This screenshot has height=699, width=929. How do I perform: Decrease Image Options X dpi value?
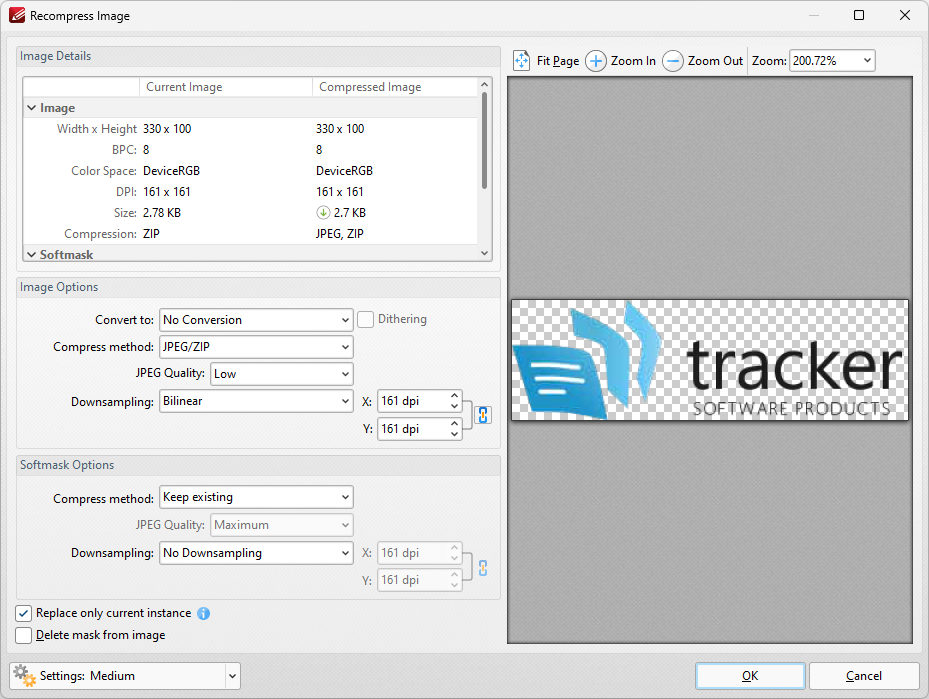coord(454,406)
